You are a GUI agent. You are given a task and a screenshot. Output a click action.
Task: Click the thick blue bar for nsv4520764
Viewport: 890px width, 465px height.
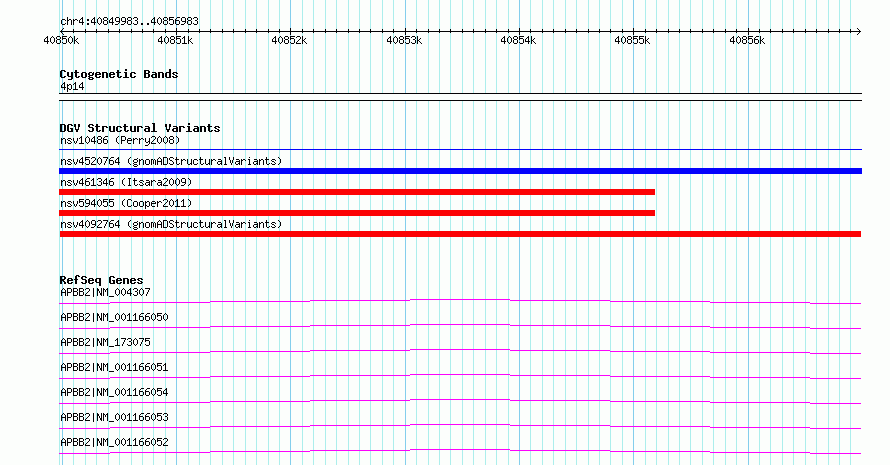tap(460, 171)
